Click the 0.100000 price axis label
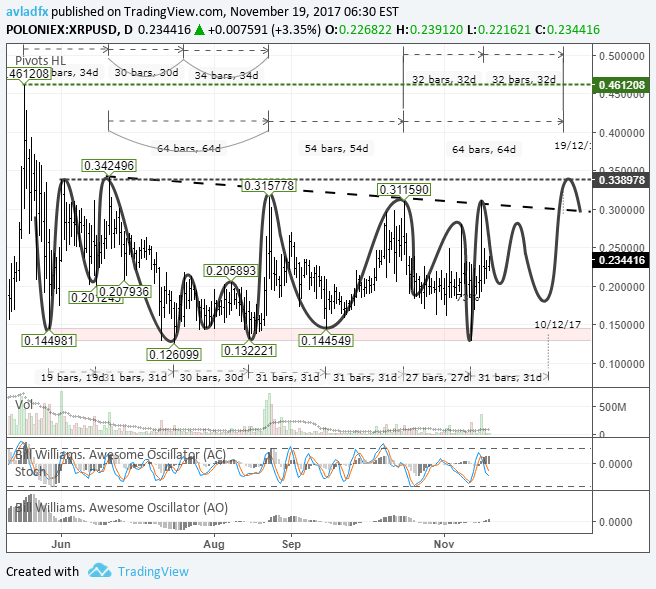The width and height of the screenshot is (656, 589). point(621,364)
